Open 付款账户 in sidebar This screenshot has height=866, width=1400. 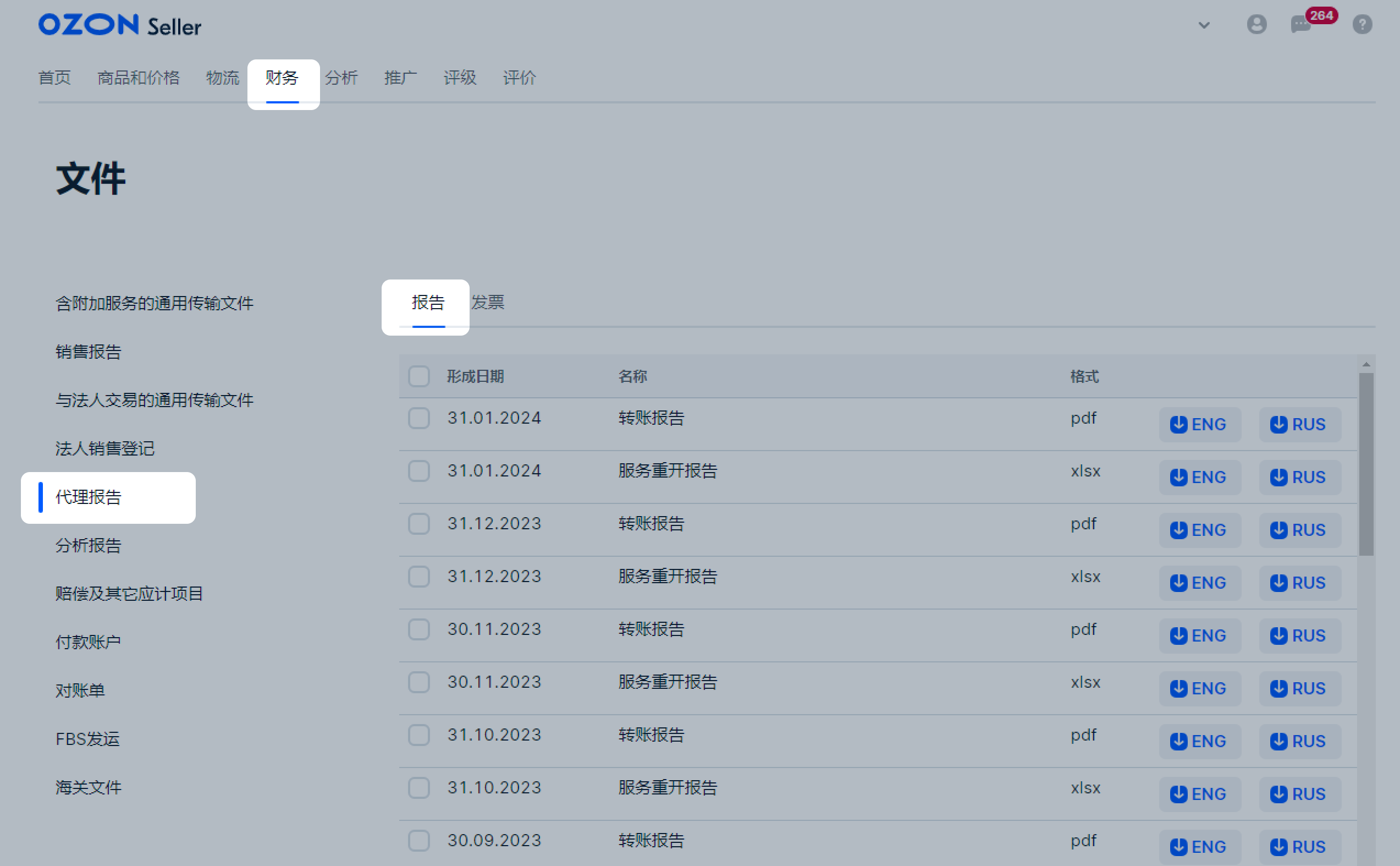[88, 642]
